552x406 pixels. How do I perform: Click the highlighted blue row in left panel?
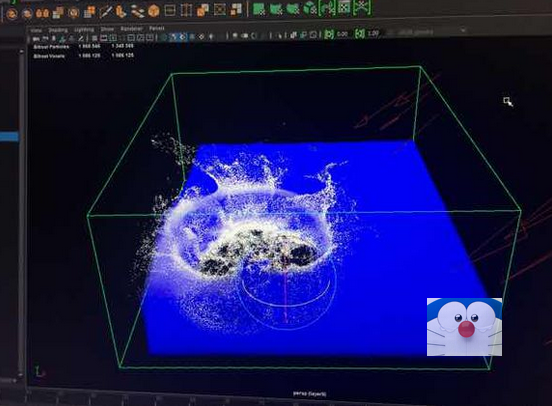9,137
